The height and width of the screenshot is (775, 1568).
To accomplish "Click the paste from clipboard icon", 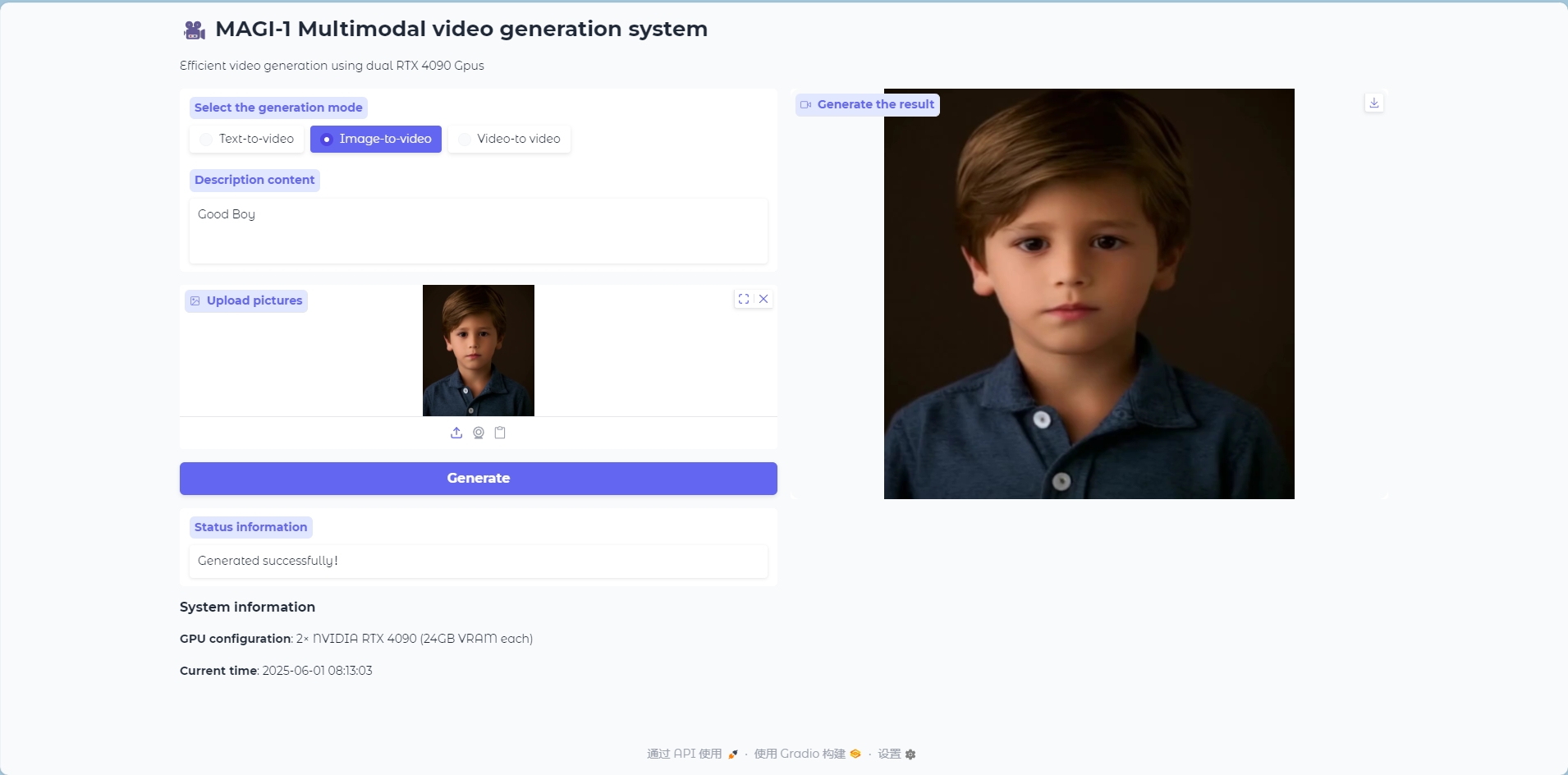I will (500, 433).
